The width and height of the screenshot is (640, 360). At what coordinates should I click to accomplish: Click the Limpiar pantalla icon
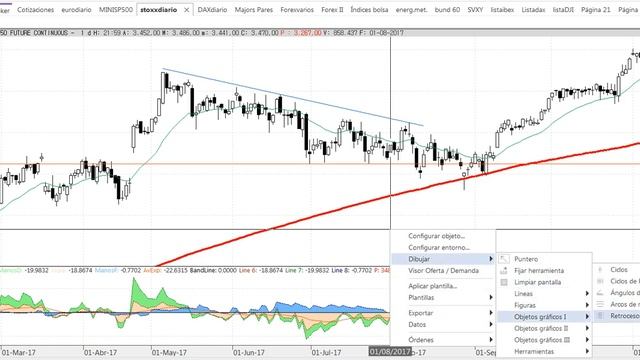[x=504, y=282]
